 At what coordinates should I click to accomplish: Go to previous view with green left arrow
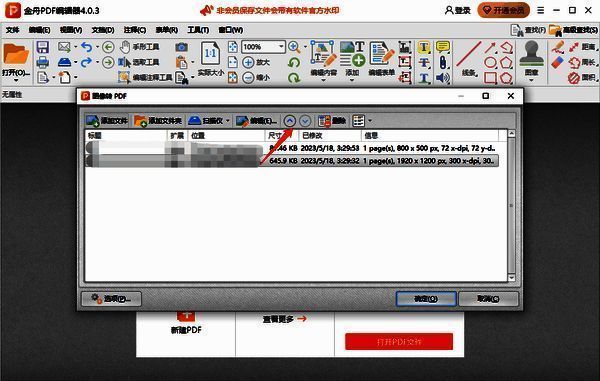pos(108,47)
